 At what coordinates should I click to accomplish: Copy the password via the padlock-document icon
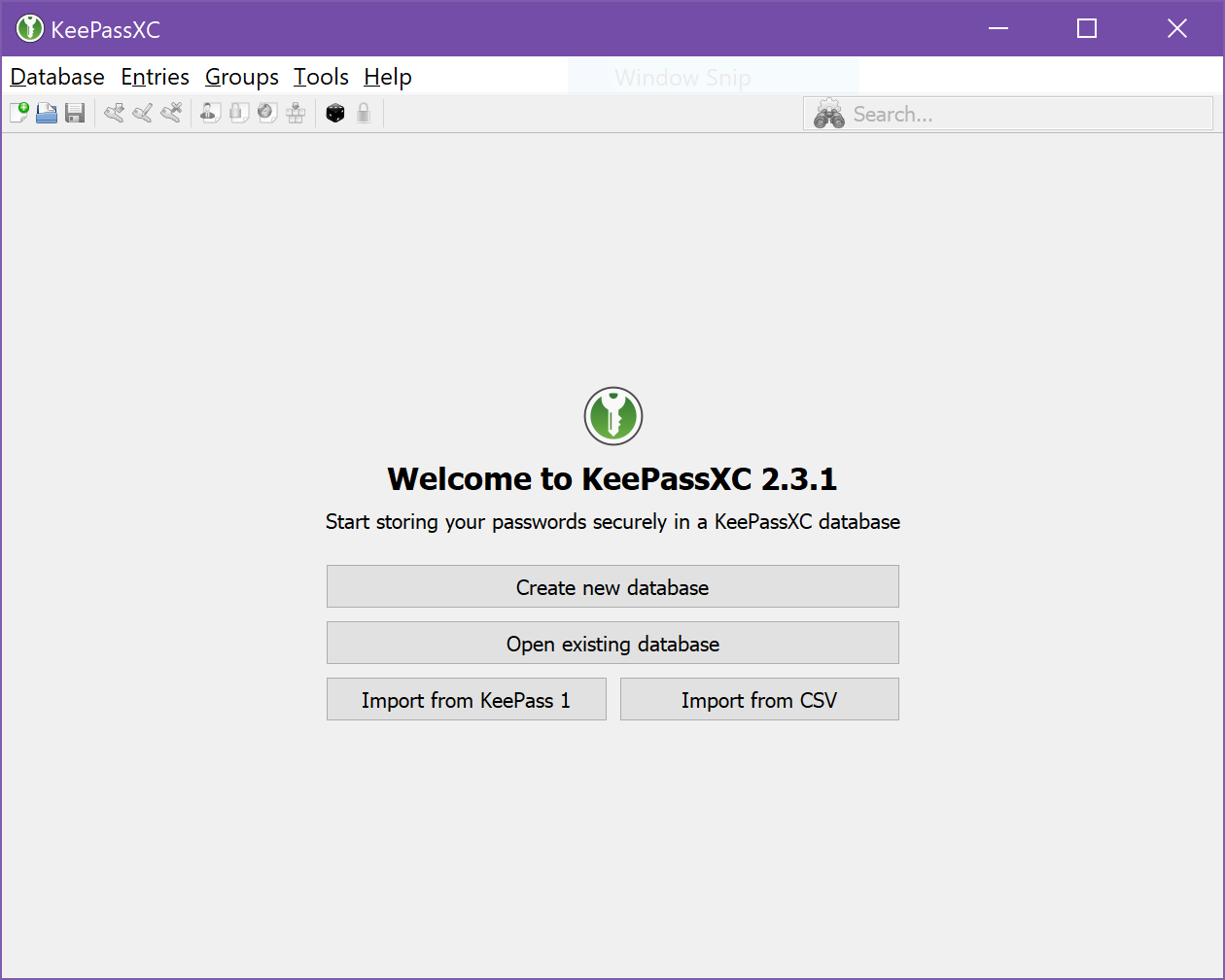(238, 113)
